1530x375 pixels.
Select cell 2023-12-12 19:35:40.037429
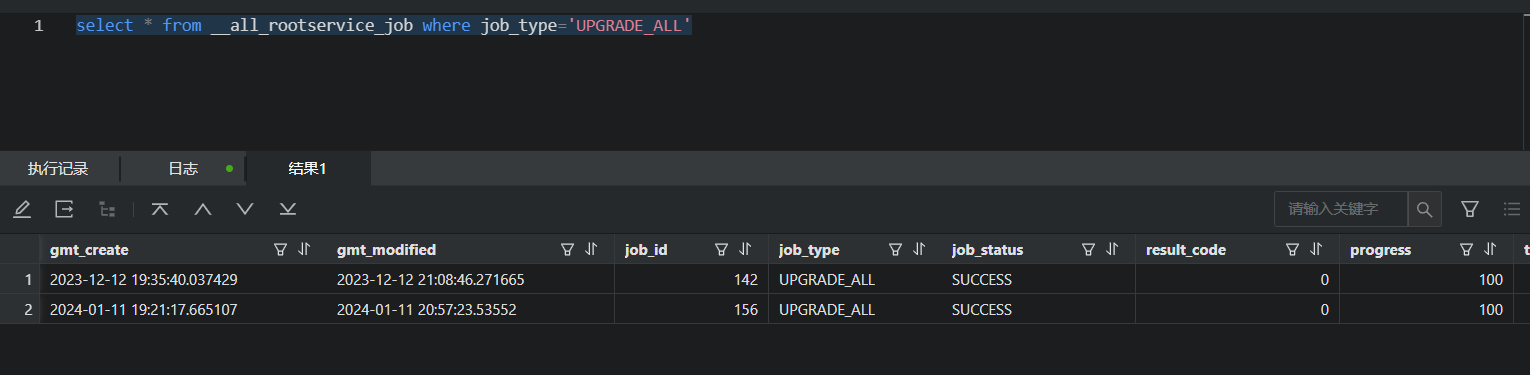pos(183,279)
